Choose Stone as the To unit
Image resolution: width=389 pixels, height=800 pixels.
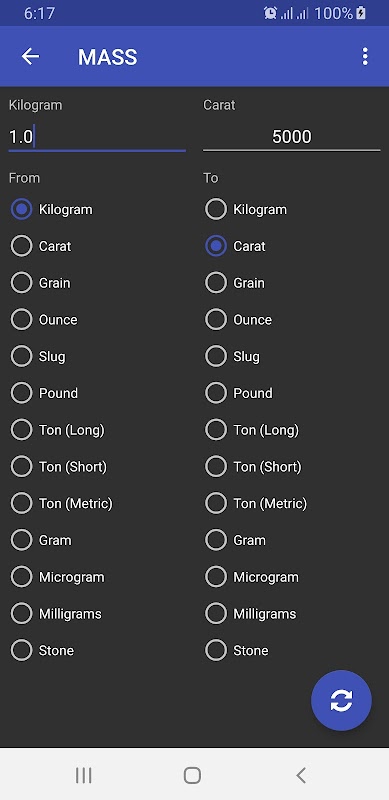pos(237,650)
